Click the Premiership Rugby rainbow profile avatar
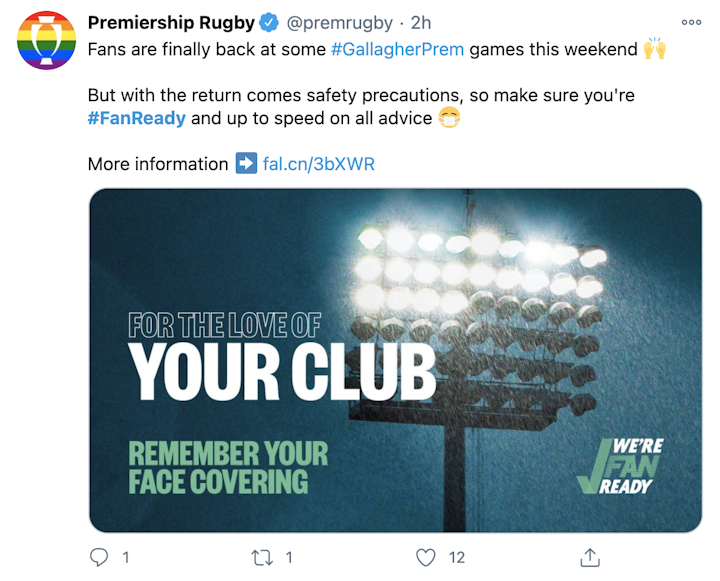Viewport: 720px width, 581px height. point(46,41)
